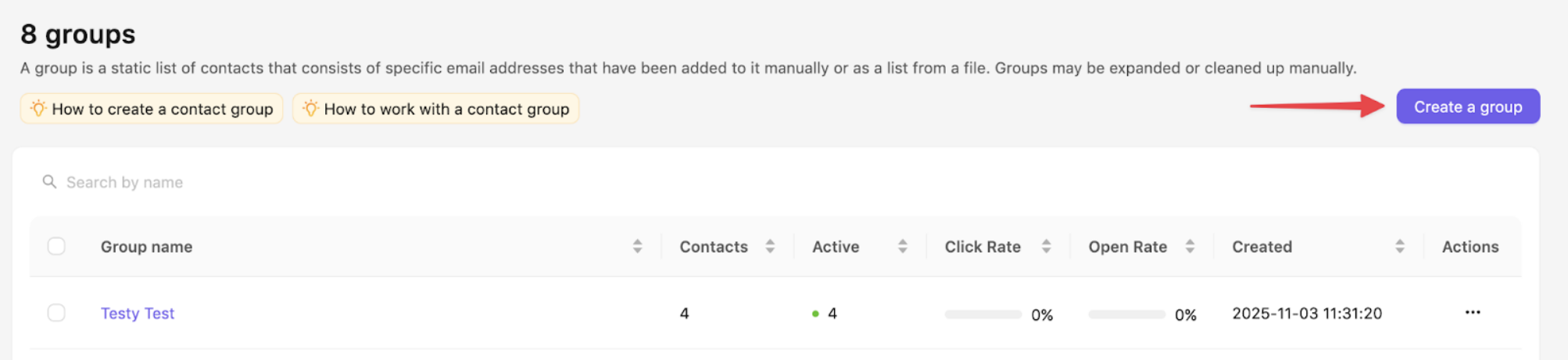
Task: Focus the Search by name field
Action: pyautogui.click(x=313, y=182)
